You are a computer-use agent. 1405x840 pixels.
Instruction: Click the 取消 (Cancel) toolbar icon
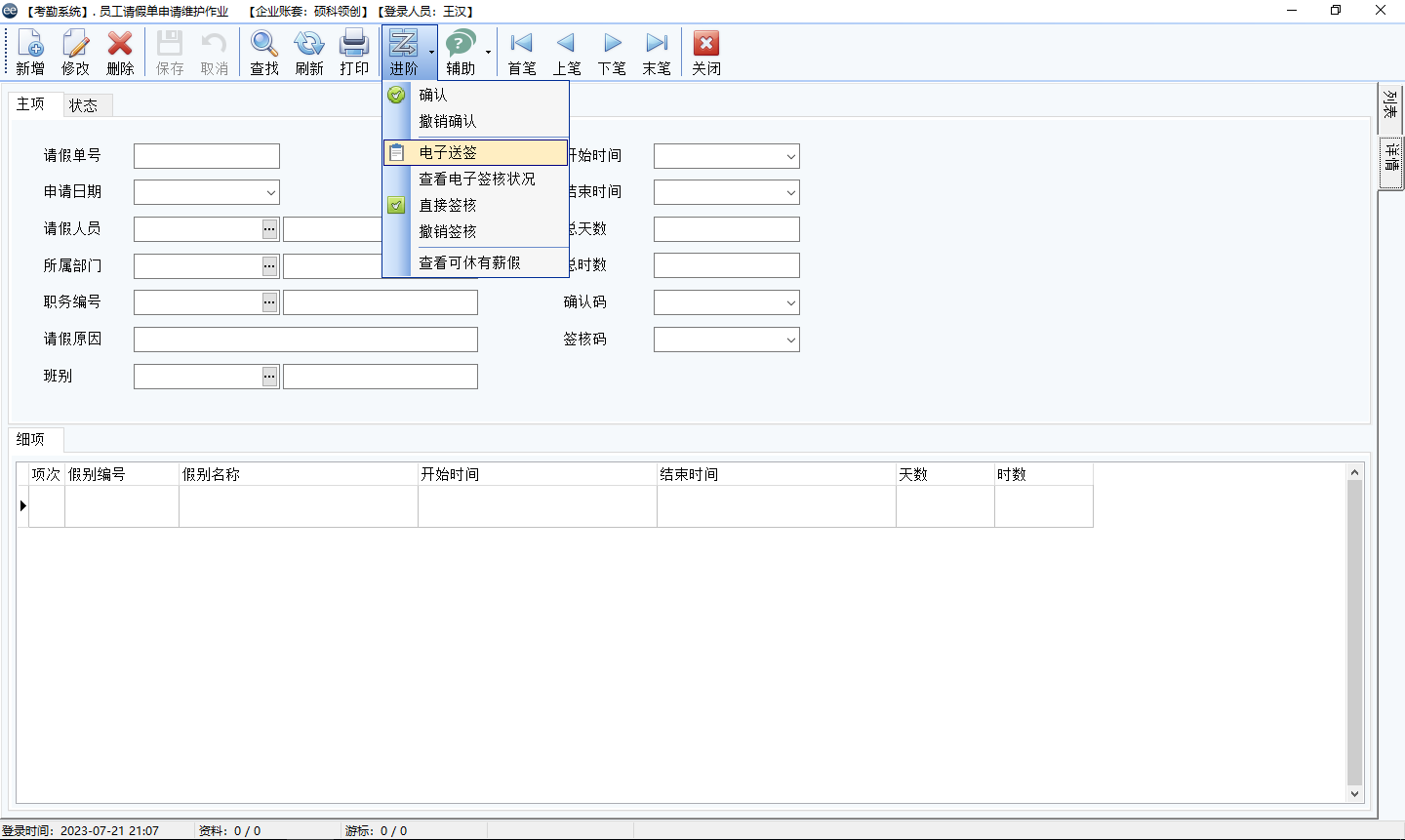(215, 53)
